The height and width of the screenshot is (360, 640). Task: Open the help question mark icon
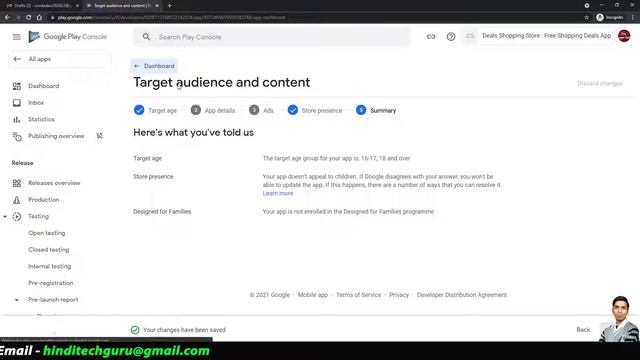(x=451, y=37)
